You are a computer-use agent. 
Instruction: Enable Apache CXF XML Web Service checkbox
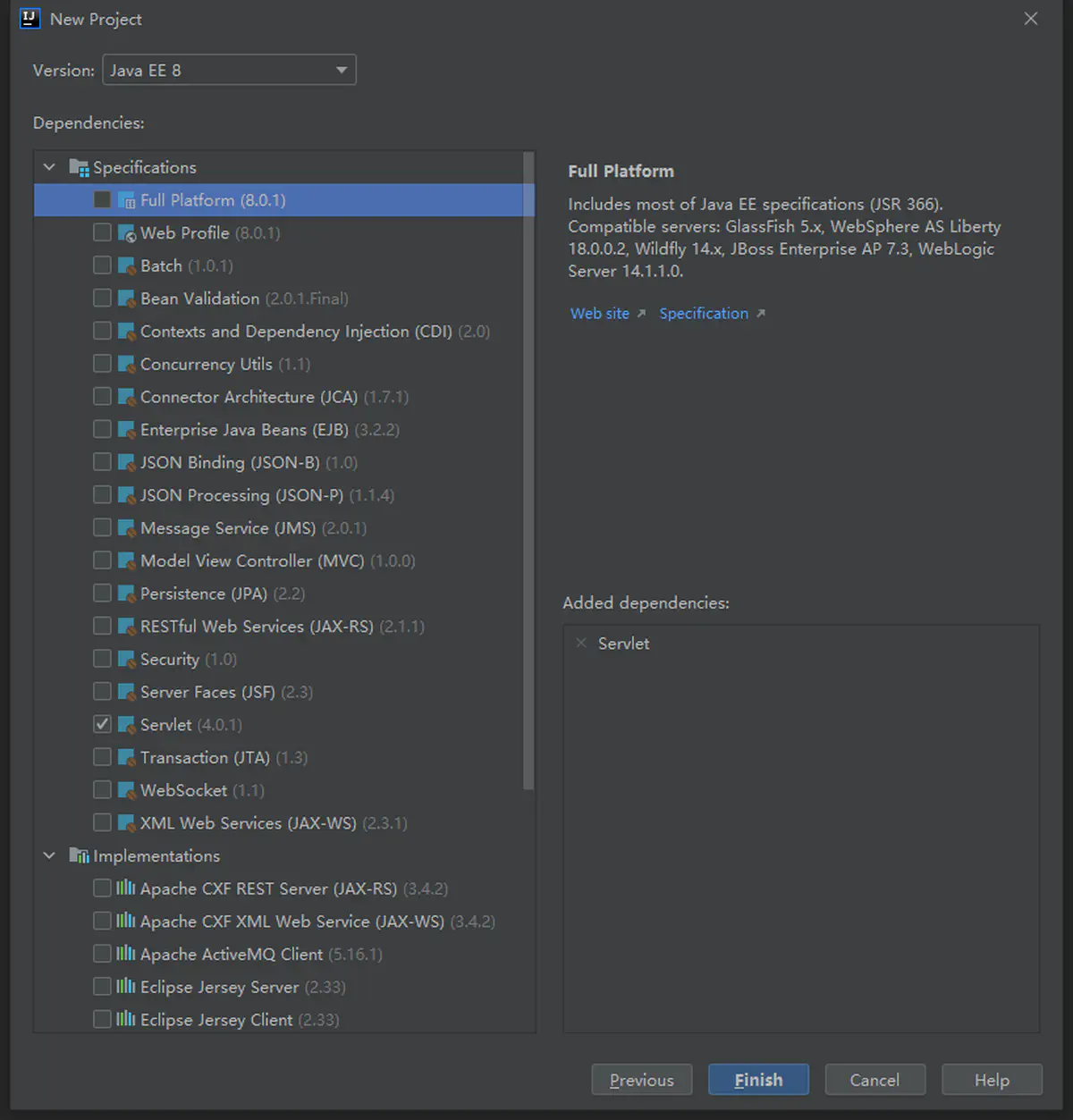pyautogui.click(x=102, y=921)
